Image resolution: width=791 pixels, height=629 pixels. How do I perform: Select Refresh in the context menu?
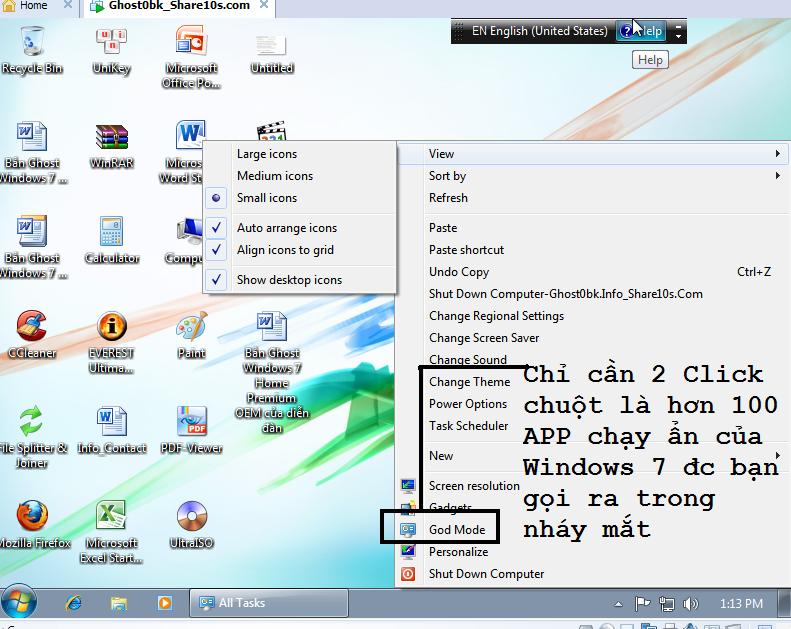coord(448,198)
